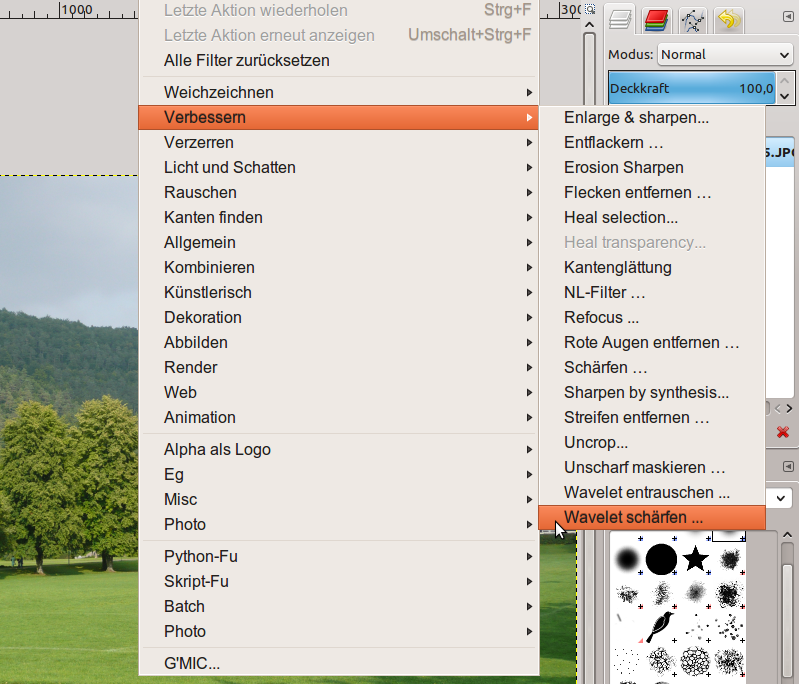
Task: Choose Entflackern ... filter
Action: point(652,143)
